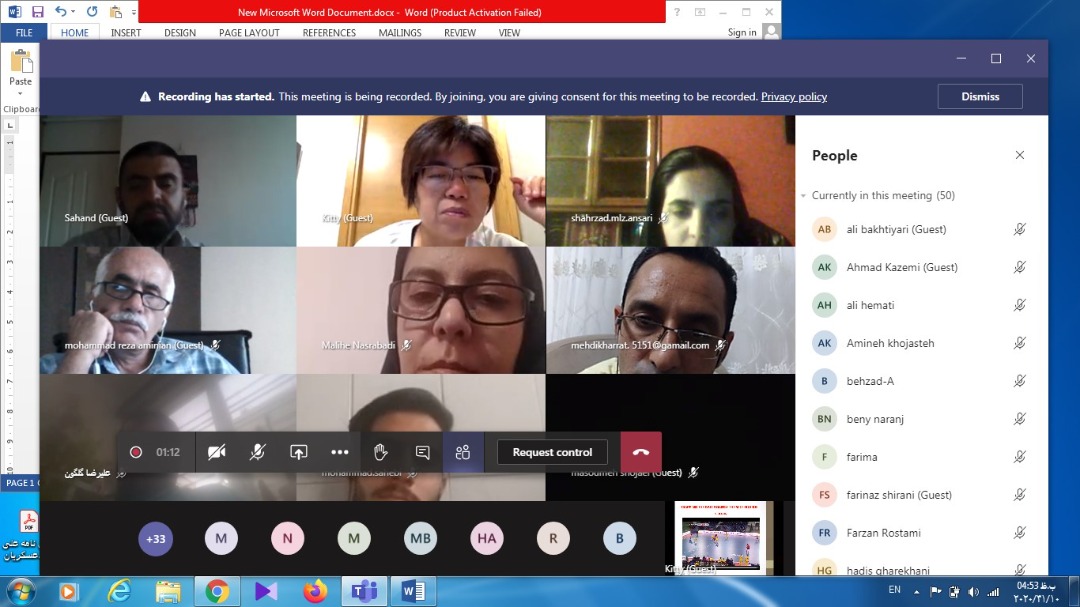Open the share screen tray

tap(298, 452)
